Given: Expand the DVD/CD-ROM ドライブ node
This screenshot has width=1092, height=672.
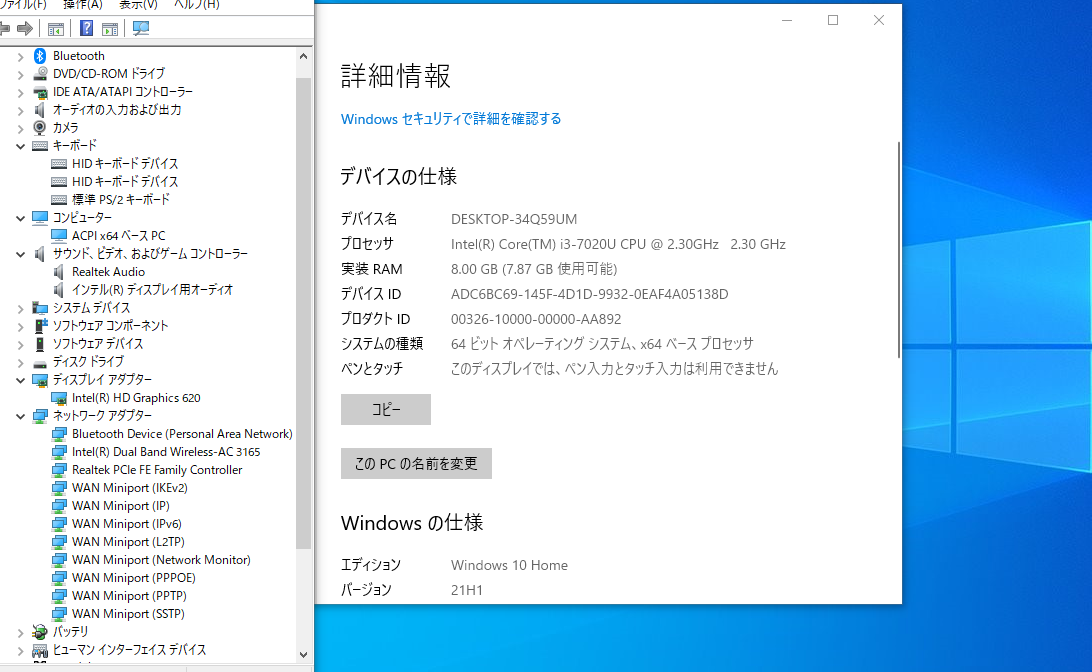Looking at the screenshot, I should pos(20,75).
